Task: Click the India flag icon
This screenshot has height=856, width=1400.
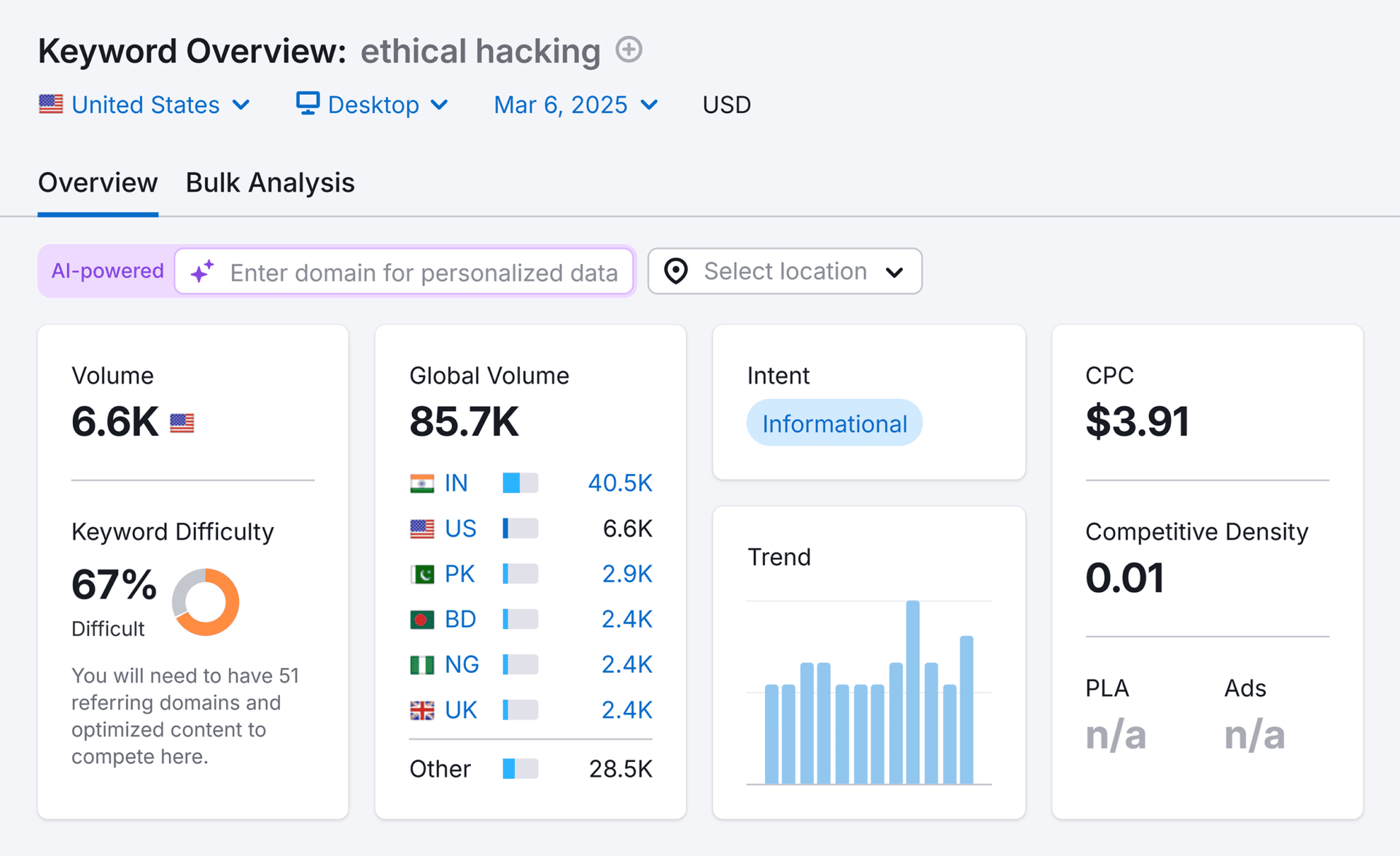Action: 421,483
